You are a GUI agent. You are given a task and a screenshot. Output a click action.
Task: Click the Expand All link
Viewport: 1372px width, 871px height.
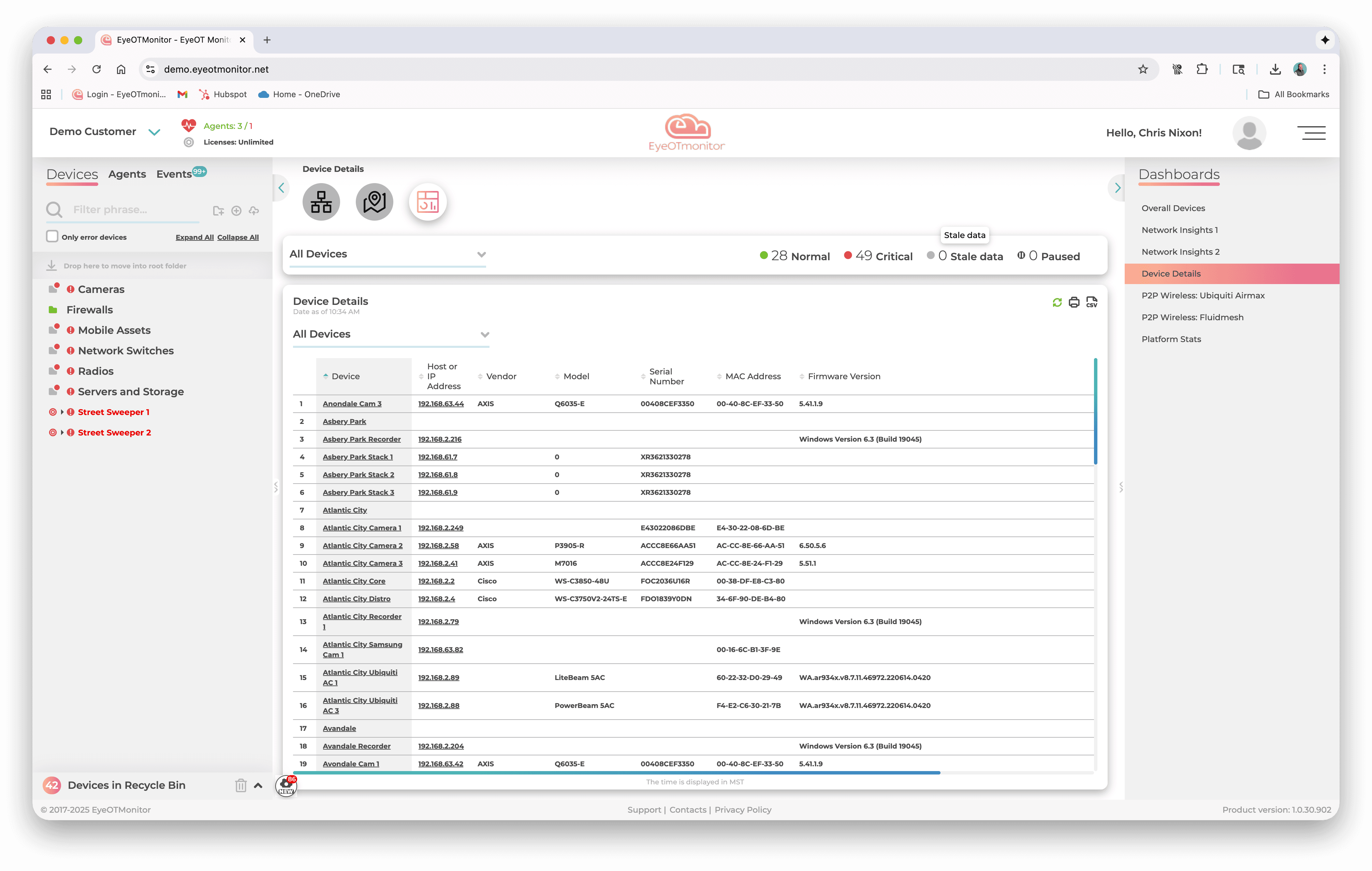194,238
